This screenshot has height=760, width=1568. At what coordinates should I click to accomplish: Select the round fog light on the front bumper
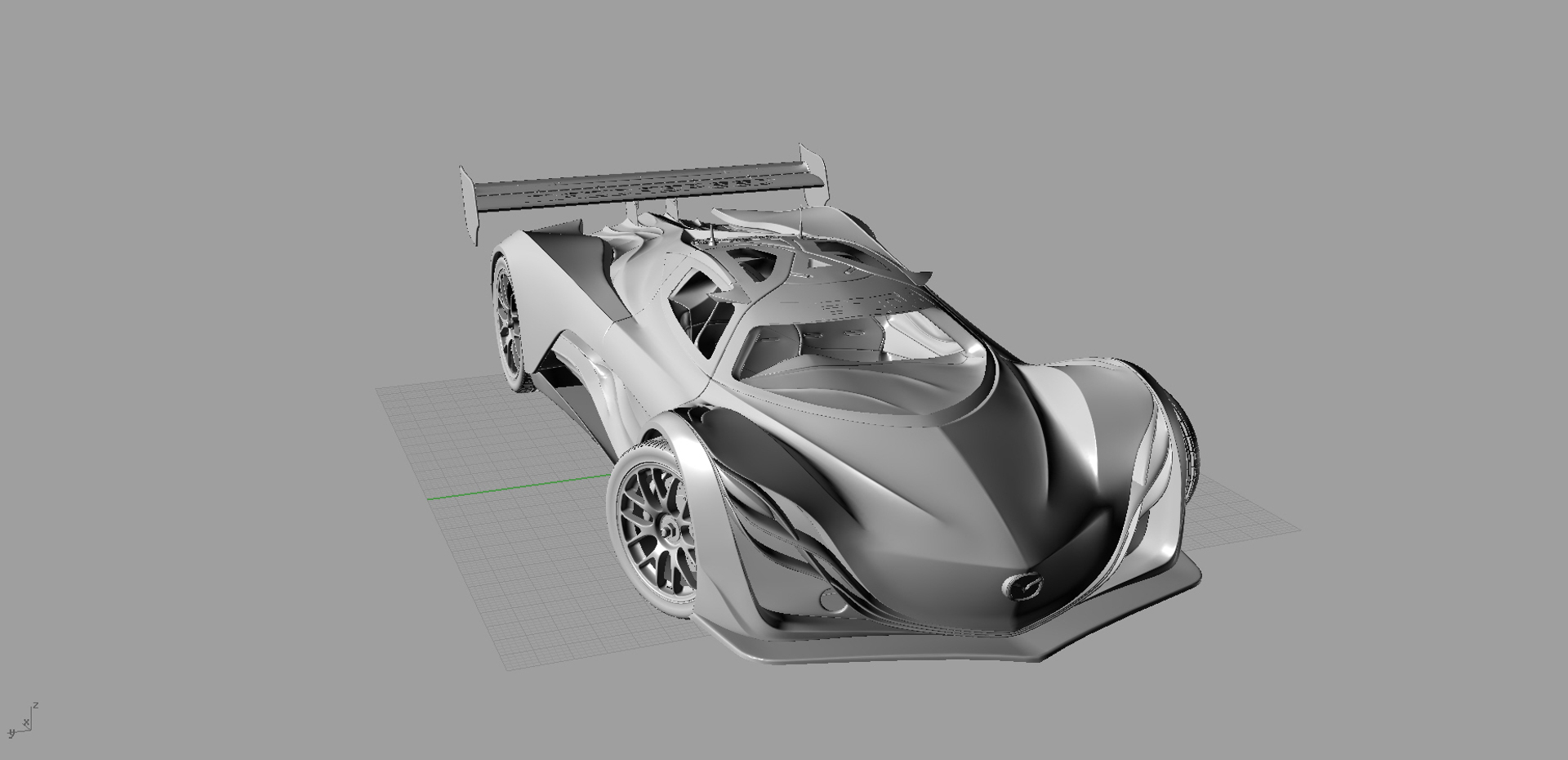(832, 601)
